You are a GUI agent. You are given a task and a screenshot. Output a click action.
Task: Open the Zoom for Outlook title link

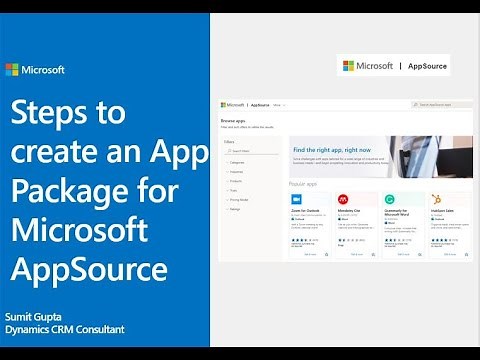point(305,211)
